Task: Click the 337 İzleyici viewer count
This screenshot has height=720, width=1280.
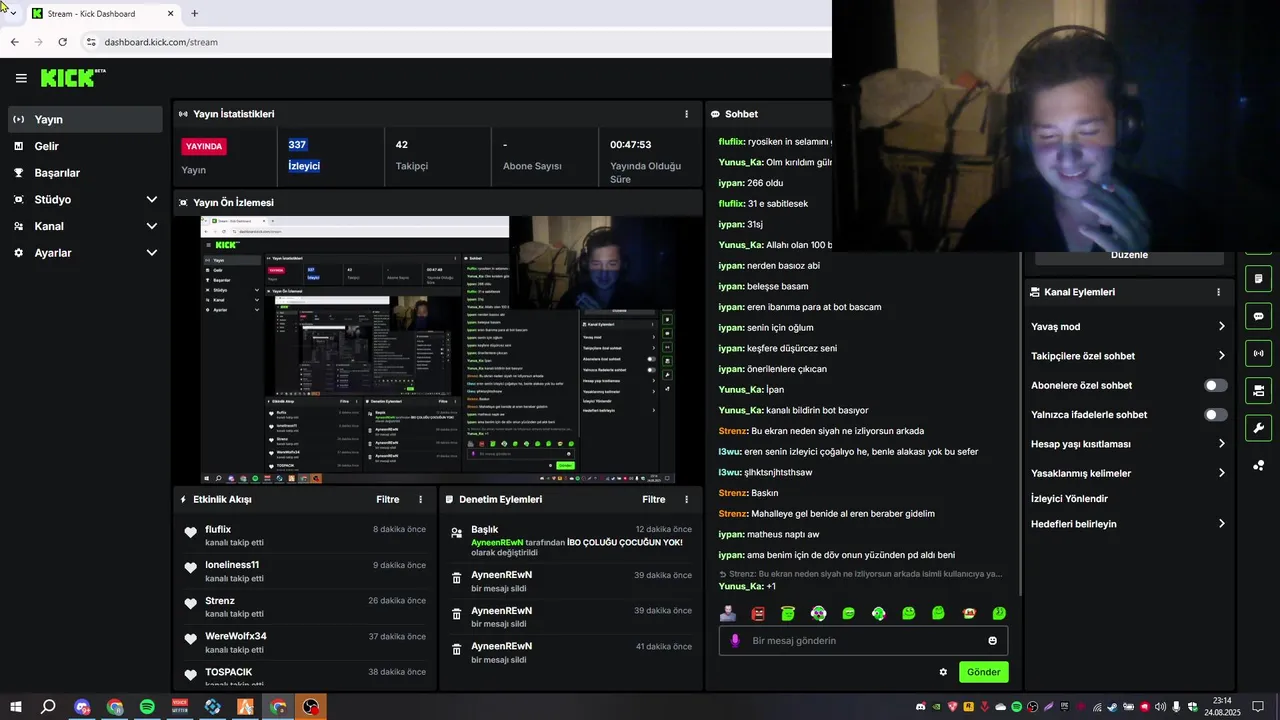Action: (304, 155)
